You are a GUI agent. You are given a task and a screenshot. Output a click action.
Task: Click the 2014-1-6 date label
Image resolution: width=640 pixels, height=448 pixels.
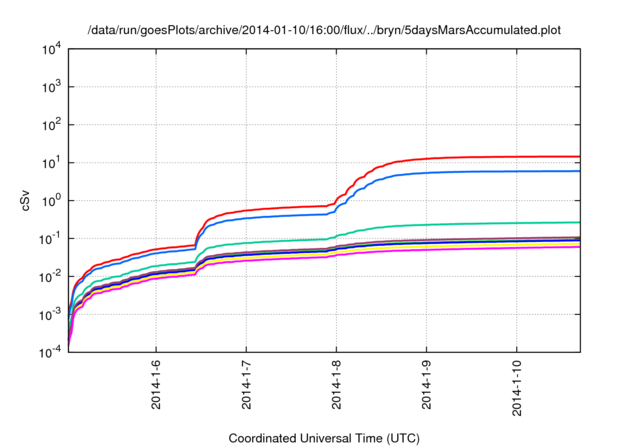coord(156,384)
